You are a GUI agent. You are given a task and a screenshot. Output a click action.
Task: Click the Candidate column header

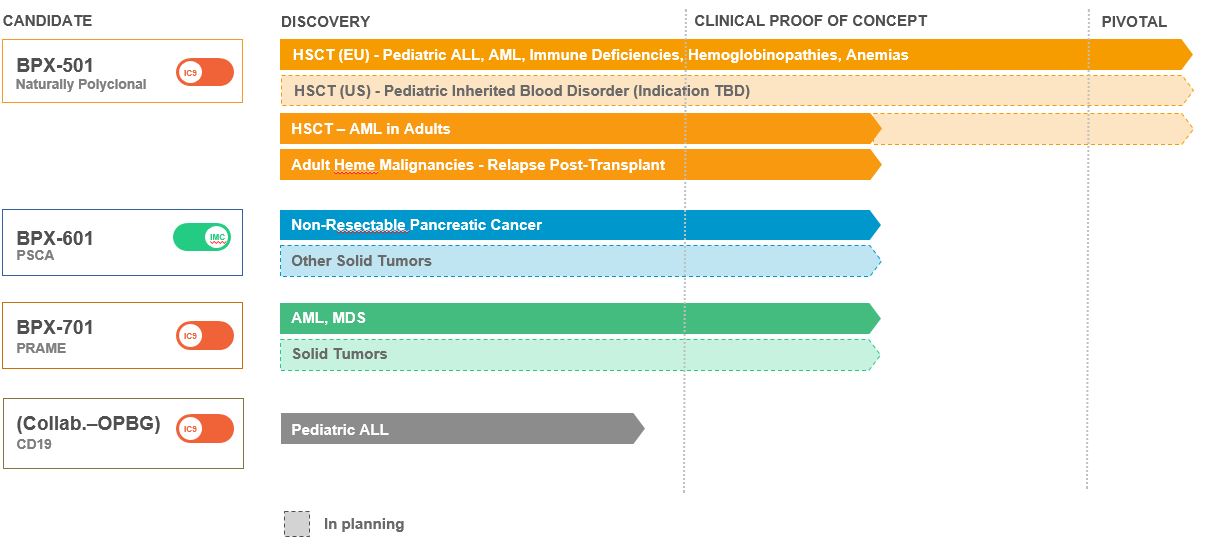(x=47, y=21)
